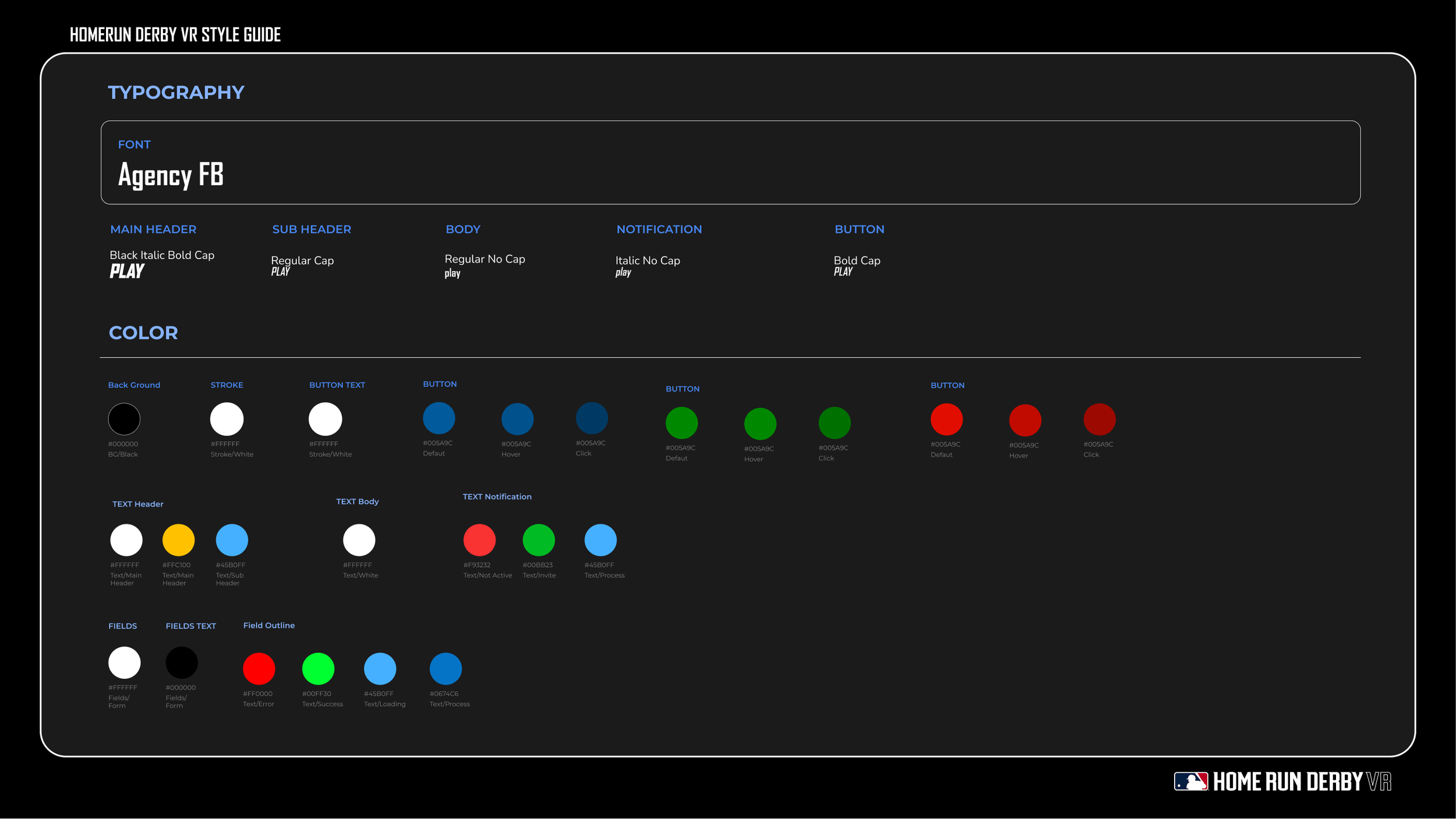Click the bright green Text/Success swatch
1456x819 pixels.
318,669
